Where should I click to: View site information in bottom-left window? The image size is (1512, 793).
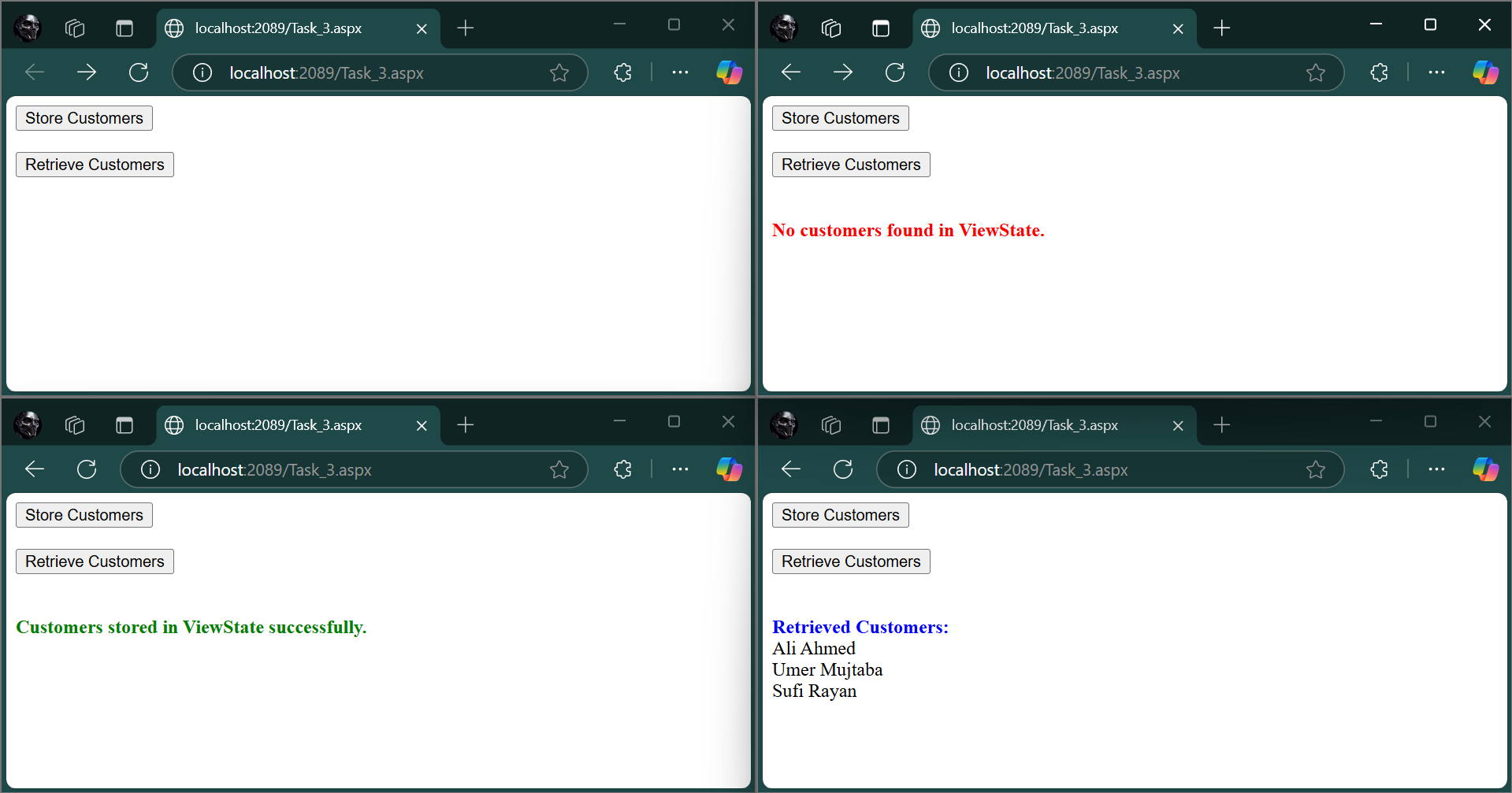pos(150,469)
